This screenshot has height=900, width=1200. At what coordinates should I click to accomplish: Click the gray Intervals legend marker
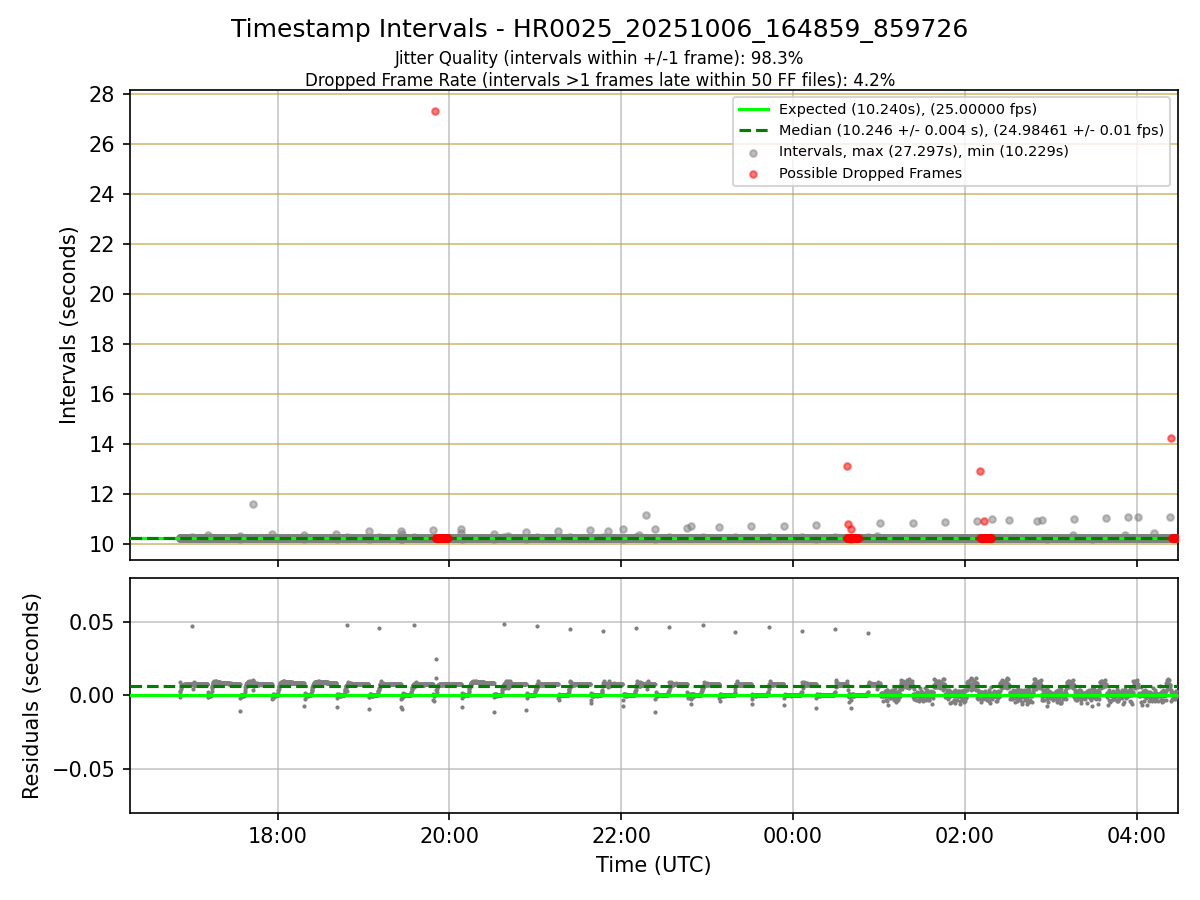(754, 152)
